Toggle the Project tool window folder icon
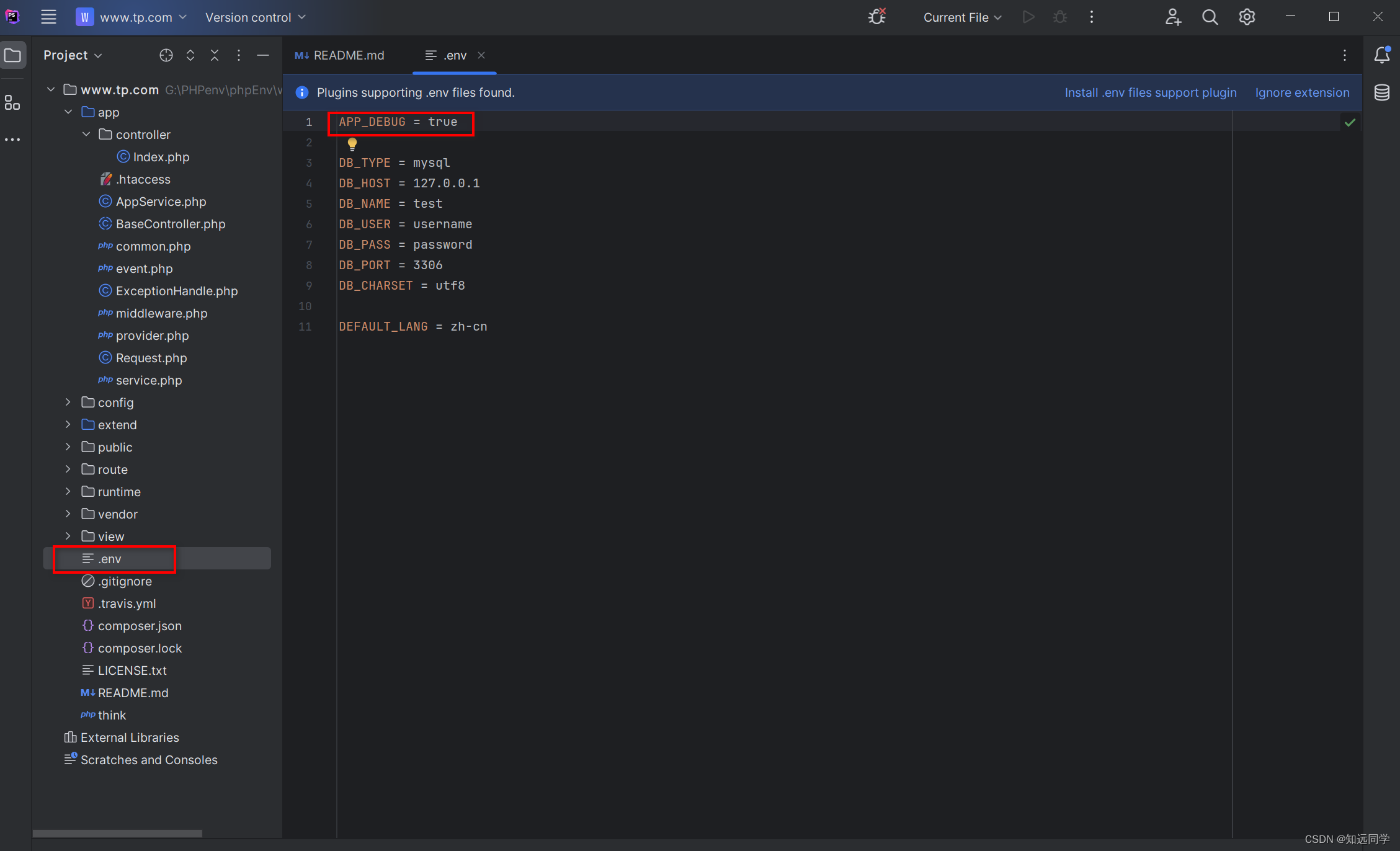1400x851 pixels. pos(12,55)
